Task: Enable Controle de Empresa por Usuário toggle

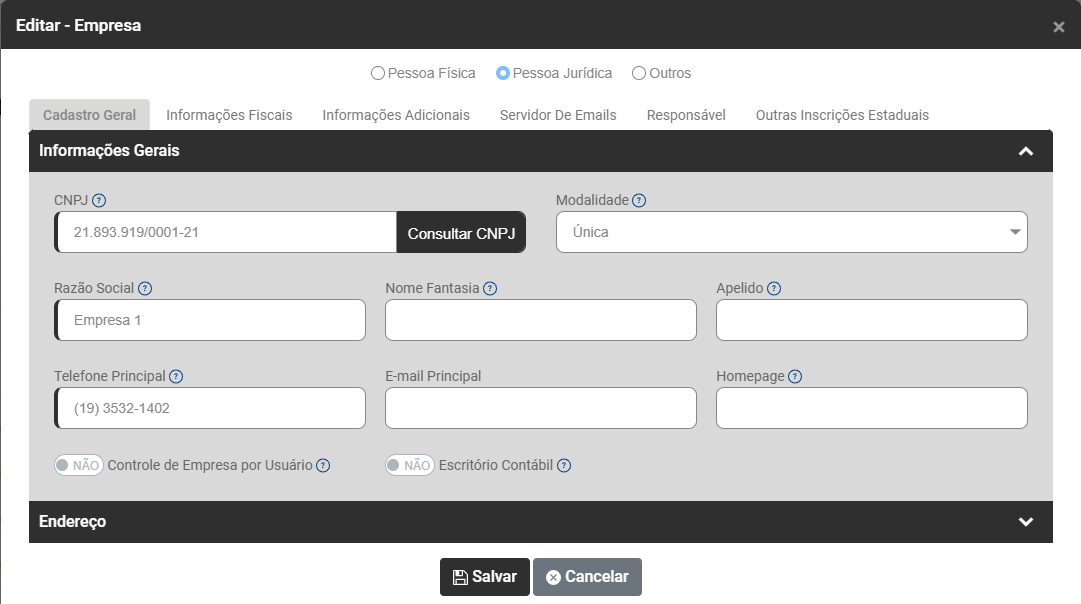Action: 79,465
